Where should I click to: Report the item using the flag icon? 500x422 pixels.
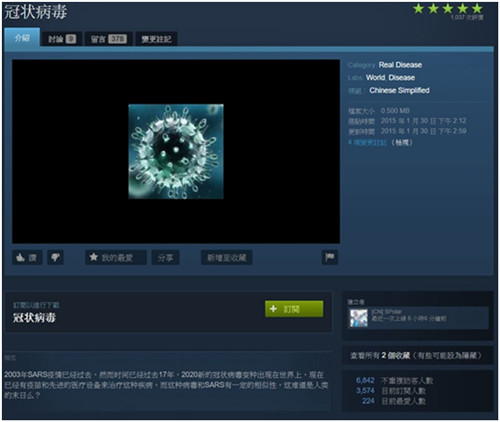[330, 257]
